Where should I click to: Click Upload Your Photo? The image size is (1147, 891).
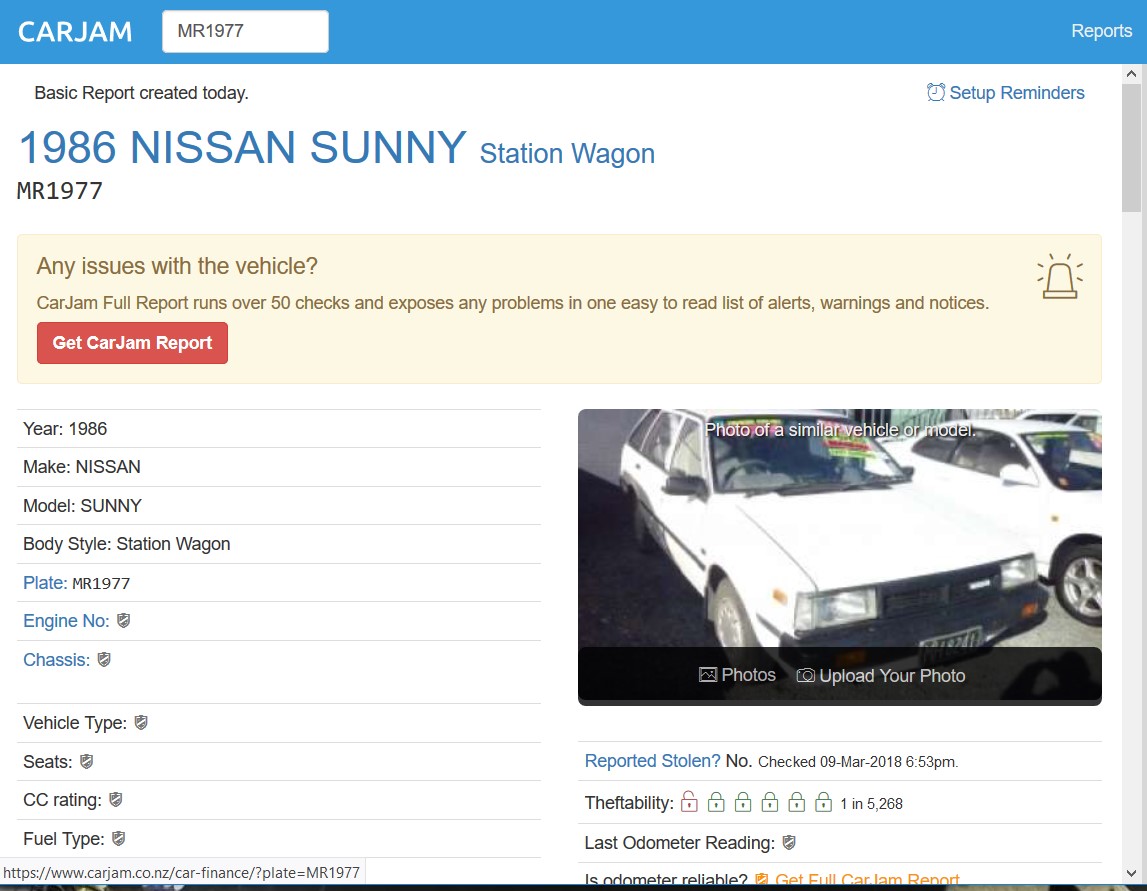click(892, 676)
